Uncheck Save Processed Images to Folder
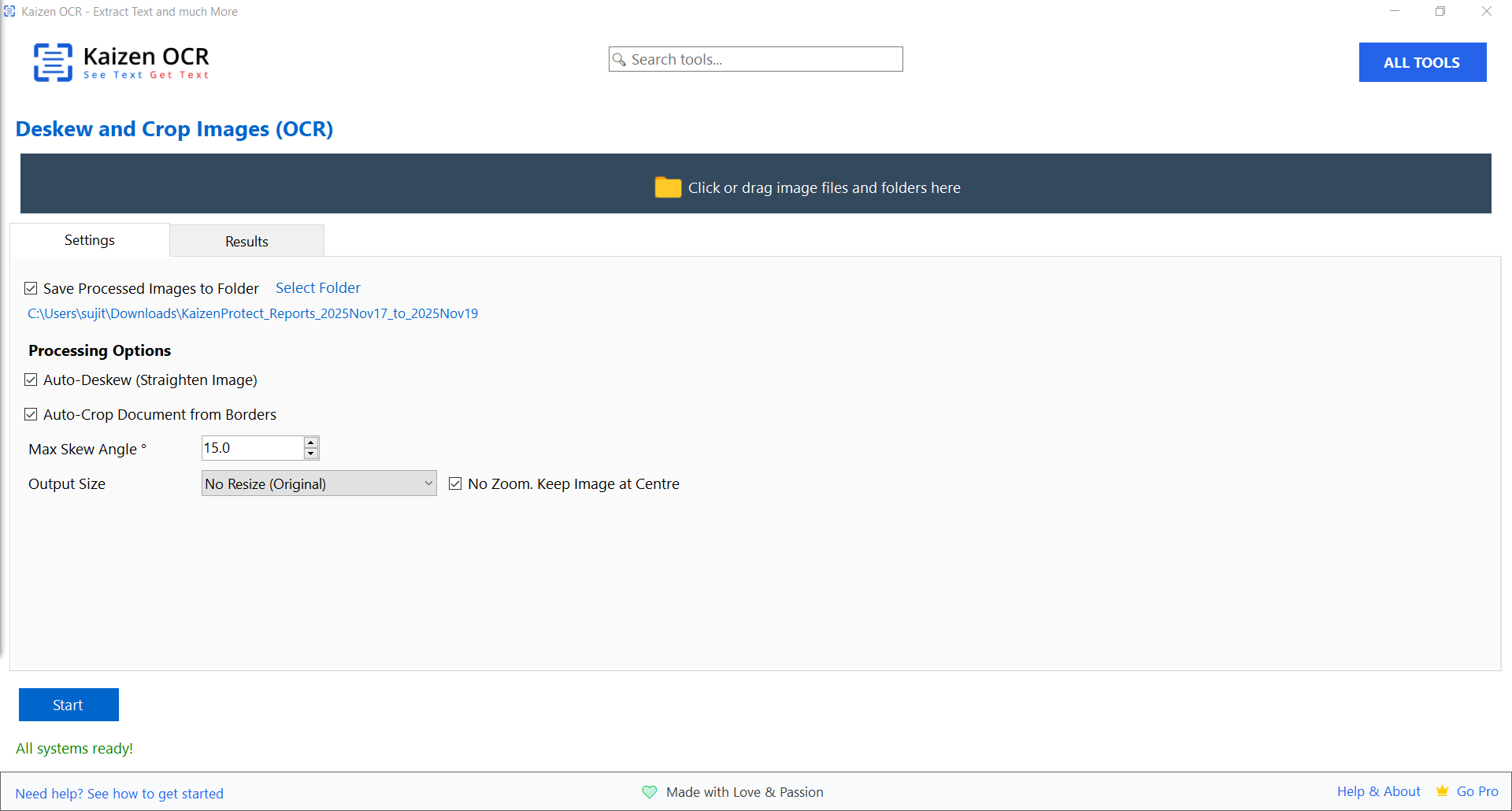 31,288
